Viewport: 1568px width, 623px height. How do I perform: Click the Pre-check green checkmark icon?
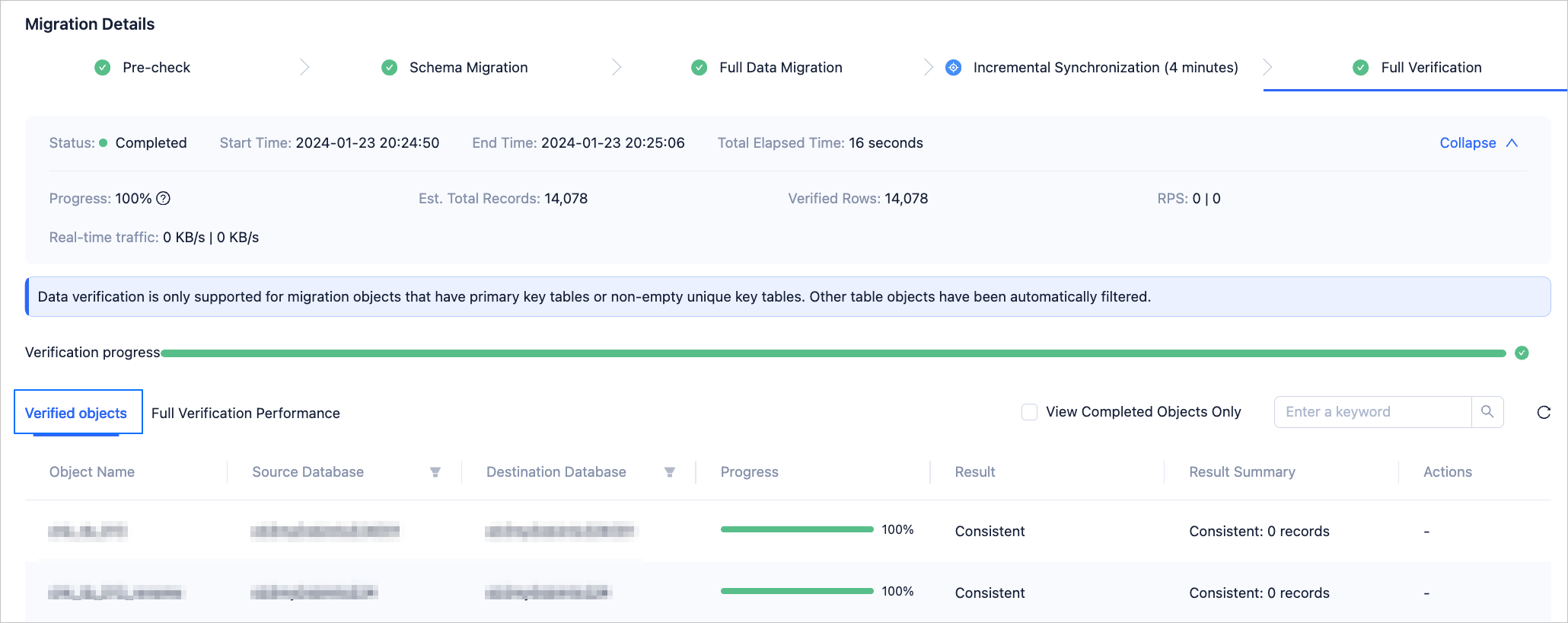click(102, 68)
